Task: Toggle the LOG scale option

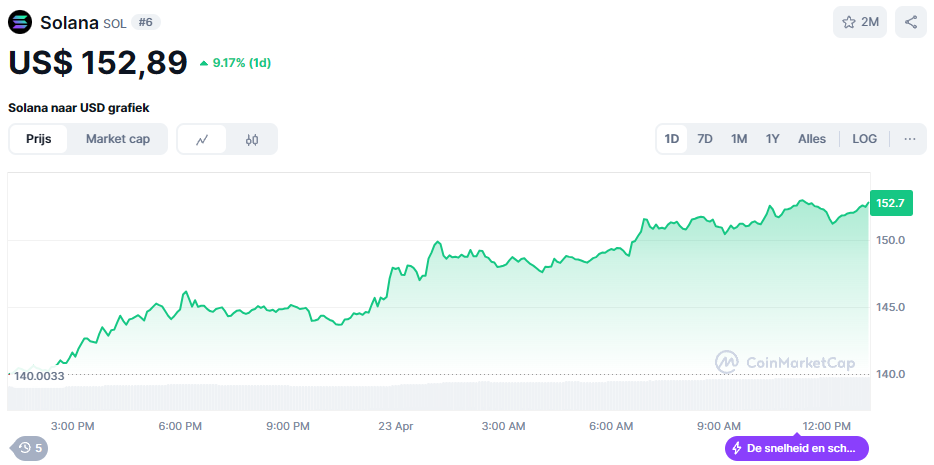Action: (864, 139)
